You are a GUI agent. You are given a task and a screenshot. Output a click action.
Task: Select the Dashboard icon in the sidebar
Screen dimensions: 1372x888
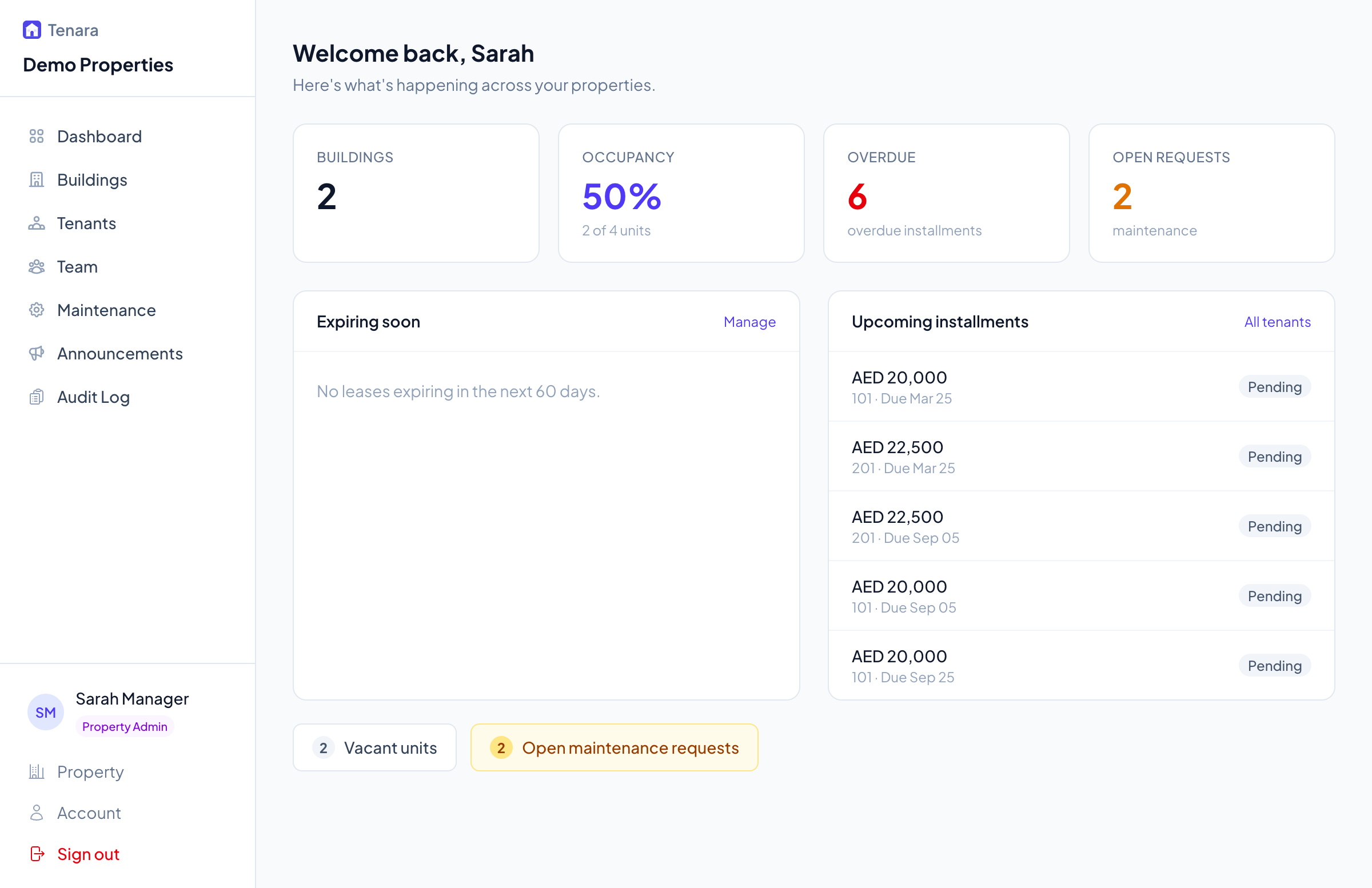37,137
